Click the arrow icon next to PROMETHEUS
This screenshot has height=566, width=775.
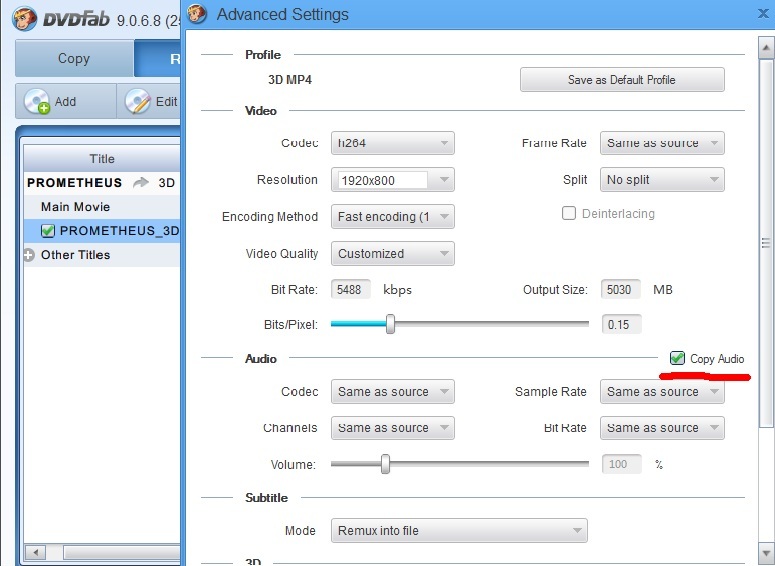[x=141, y=182]
